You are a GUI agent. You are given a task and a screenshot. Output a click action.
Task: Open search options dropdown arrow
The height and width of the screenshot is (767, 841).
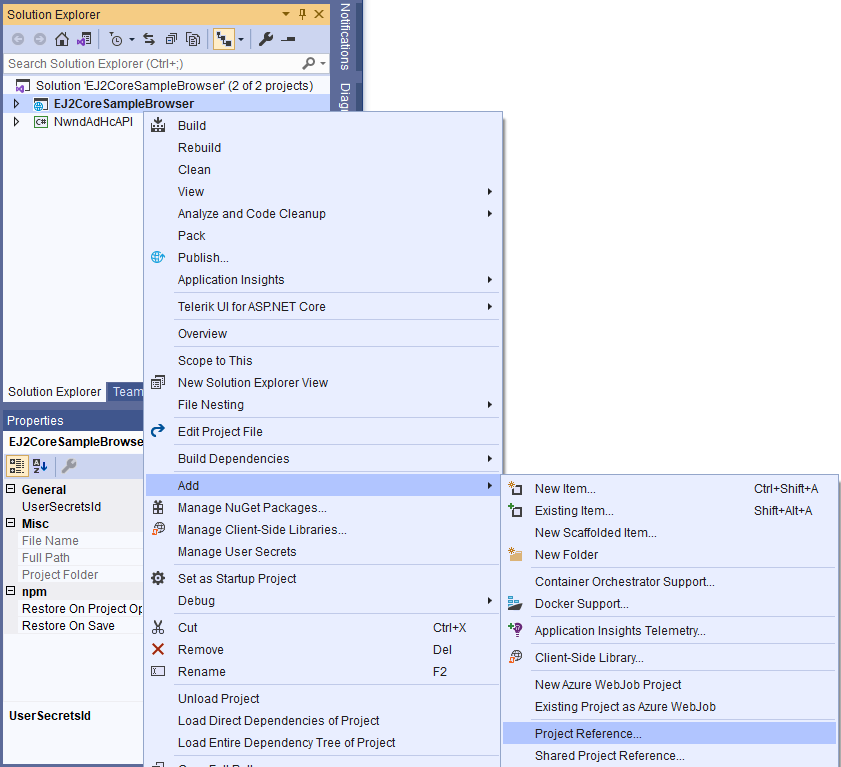(x=322, y=63)
